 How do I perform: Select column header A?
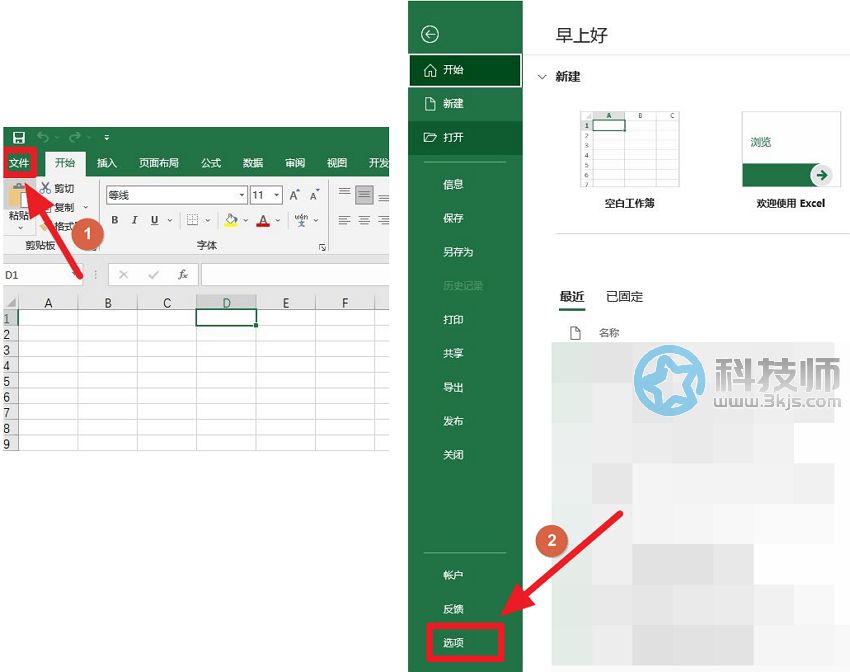[48, 303]
